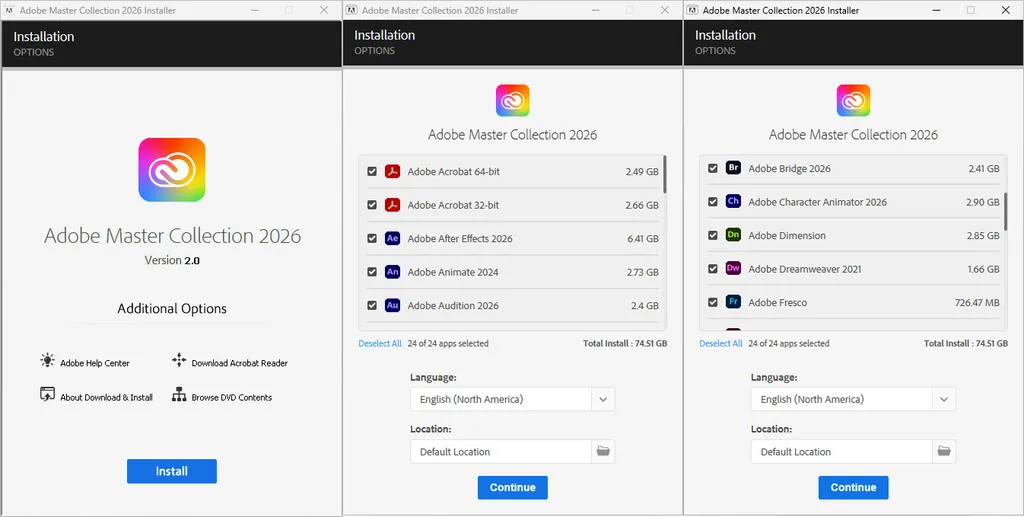Screen dimensions: 1024x517
Task: Click 24 of 24 apps selected in right window
Action: [789, 343]
